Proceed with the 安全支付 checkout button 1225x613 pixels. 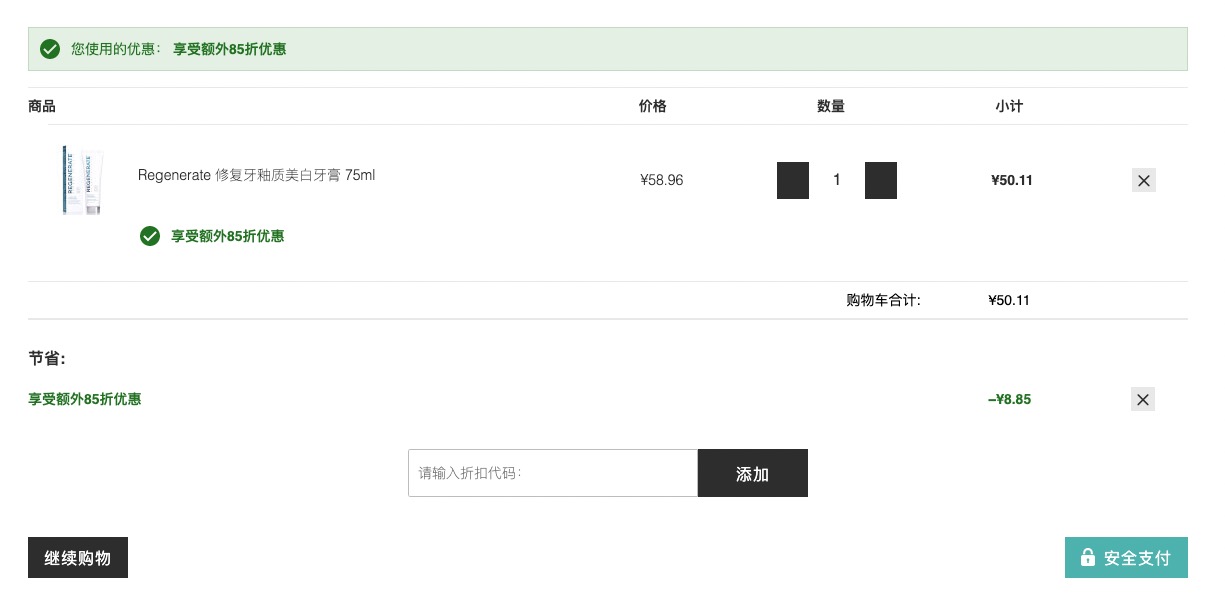[1126, 558]
